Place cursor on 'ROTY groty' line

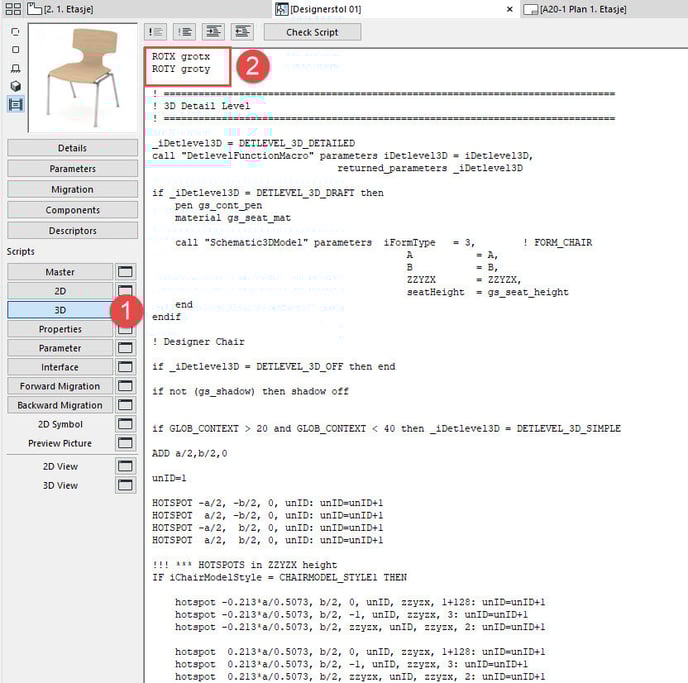click(181, 69)
